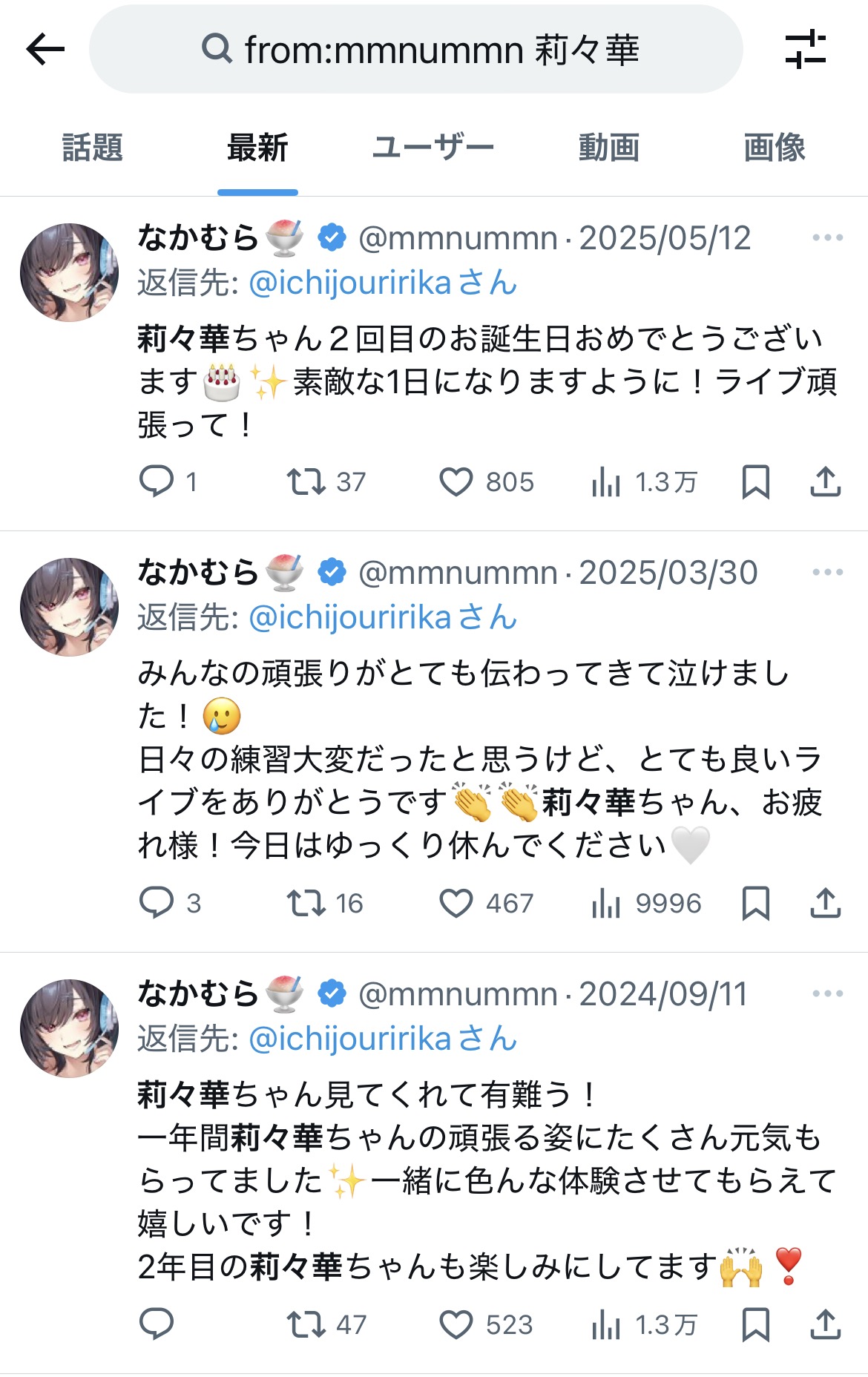The height and width of the screenshot is (1377, 868).
Task: Like the 2025/05/12 birthday tweet
Action: tap(456, 482)
